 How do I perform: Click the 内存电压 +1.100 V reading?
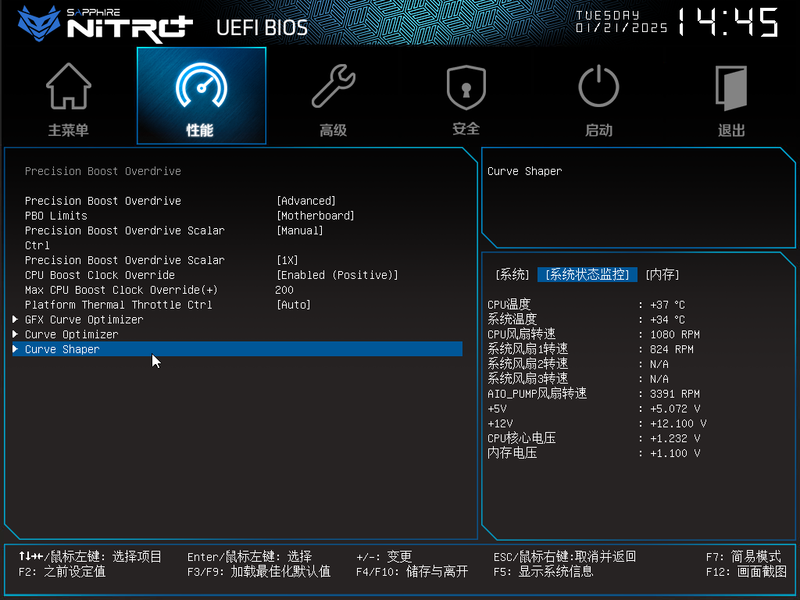tap(594, 453)
